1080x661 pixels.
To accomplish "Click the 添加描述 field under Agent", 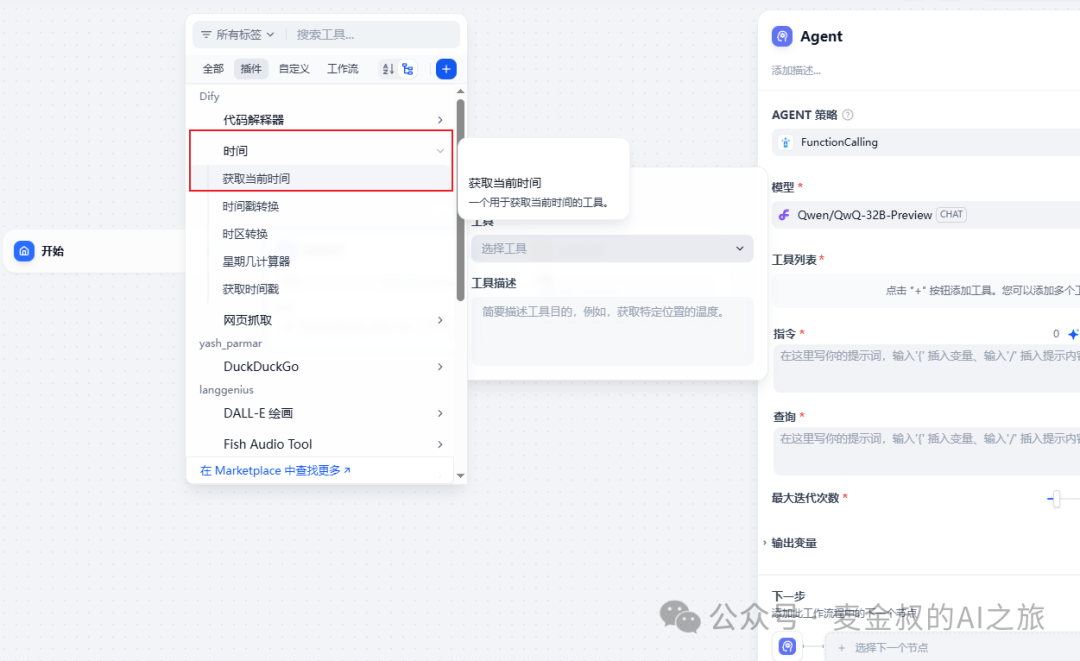I will (796, 70).
